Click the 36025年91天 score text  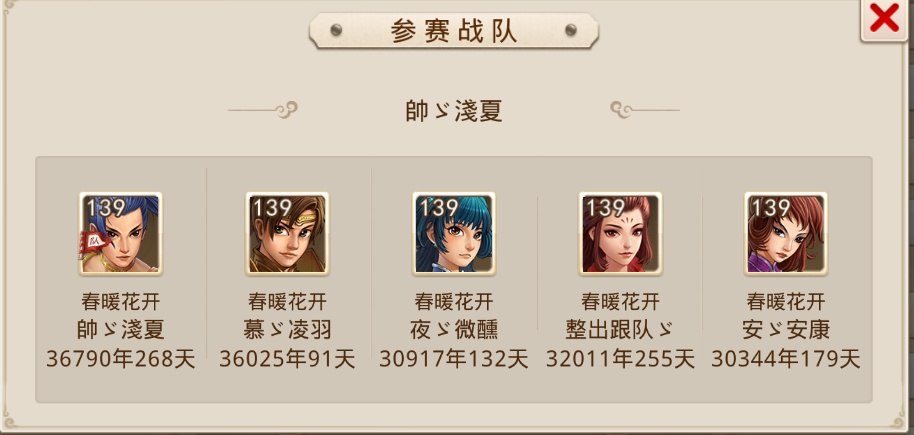coord(287,359)
